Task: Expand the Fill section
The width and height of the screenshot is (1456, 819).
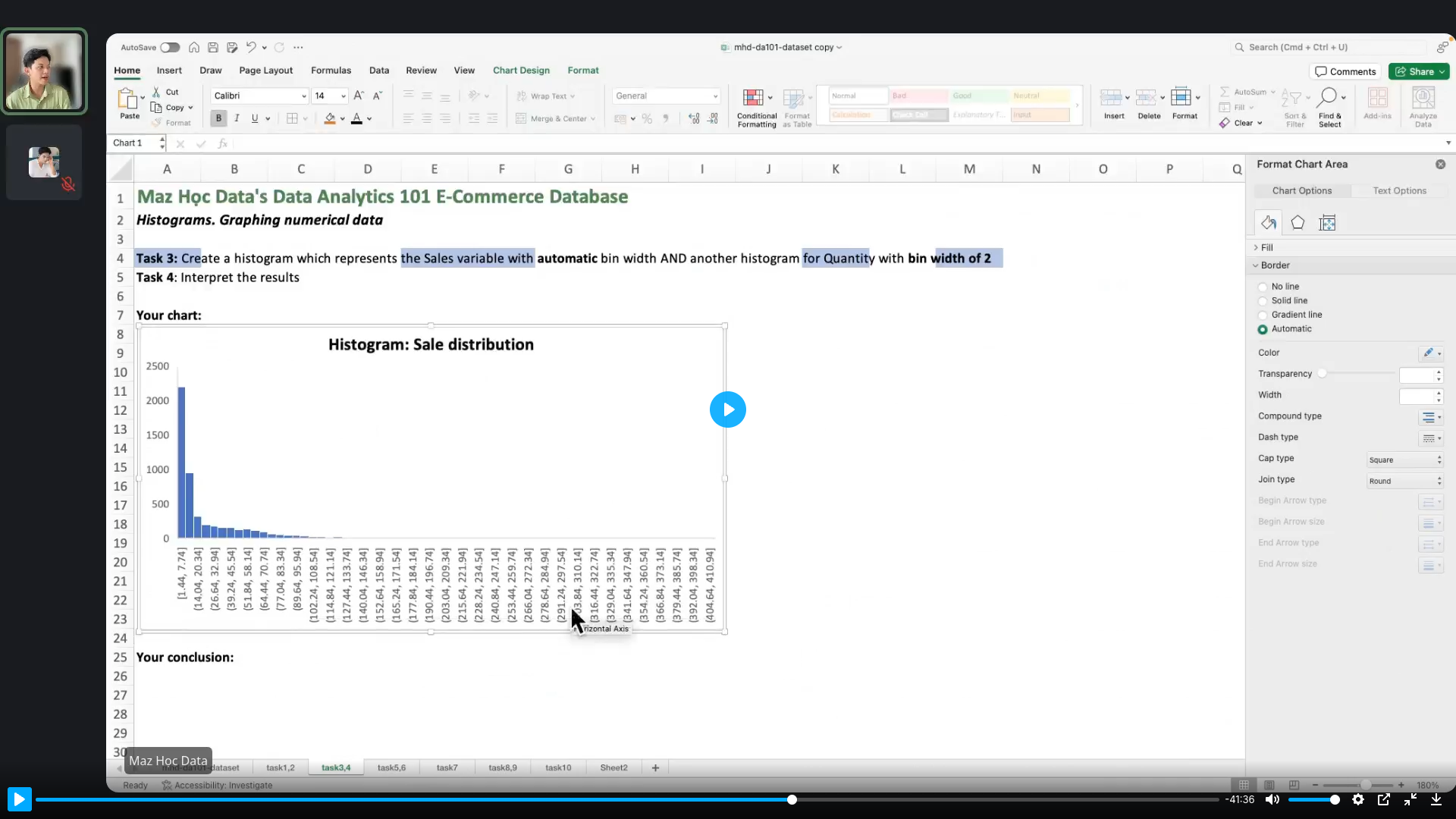Action: [1266, 247]
